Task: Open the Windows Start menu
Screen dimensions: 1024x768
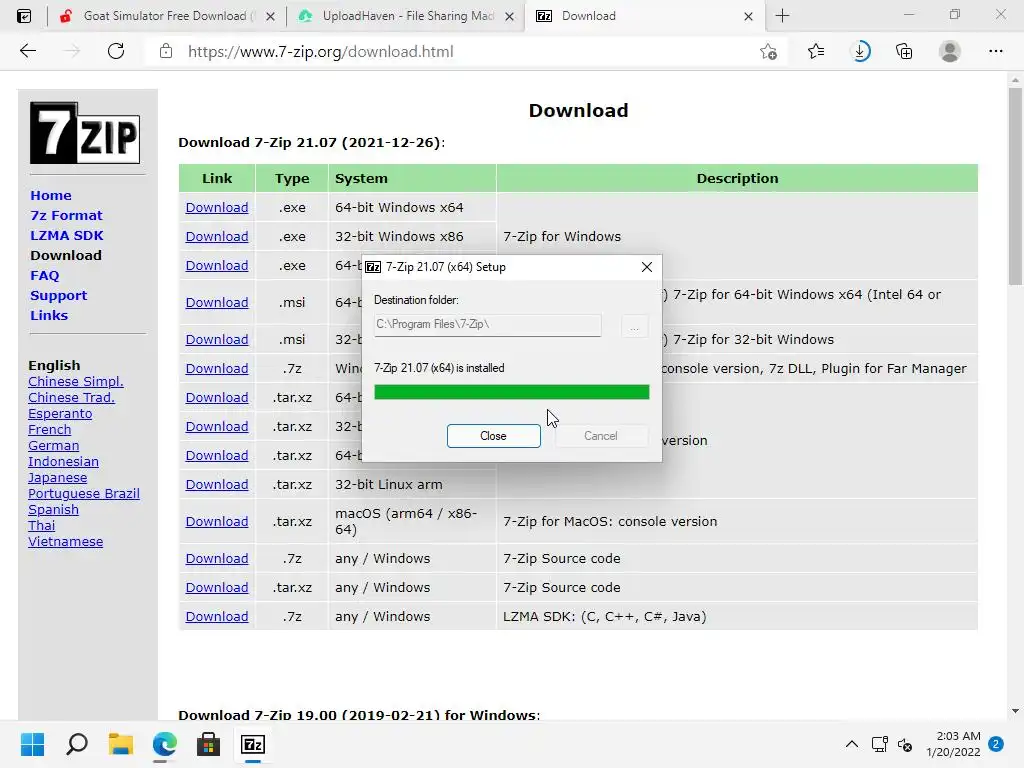Action: click(x=32, y=744)
